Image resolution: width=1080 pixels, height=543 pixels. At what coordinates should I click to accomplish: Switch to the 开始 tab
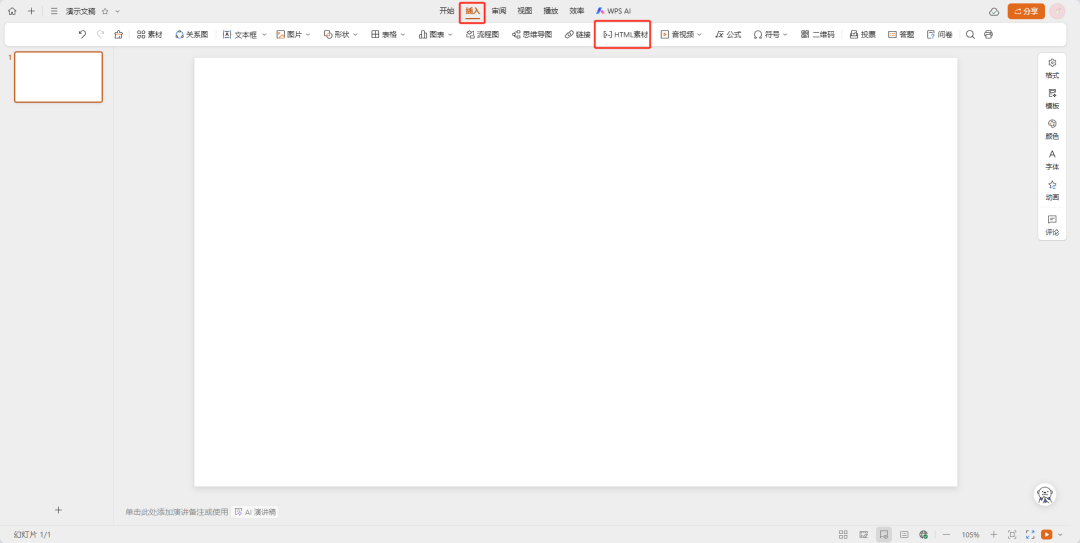[x=446, y=11]
